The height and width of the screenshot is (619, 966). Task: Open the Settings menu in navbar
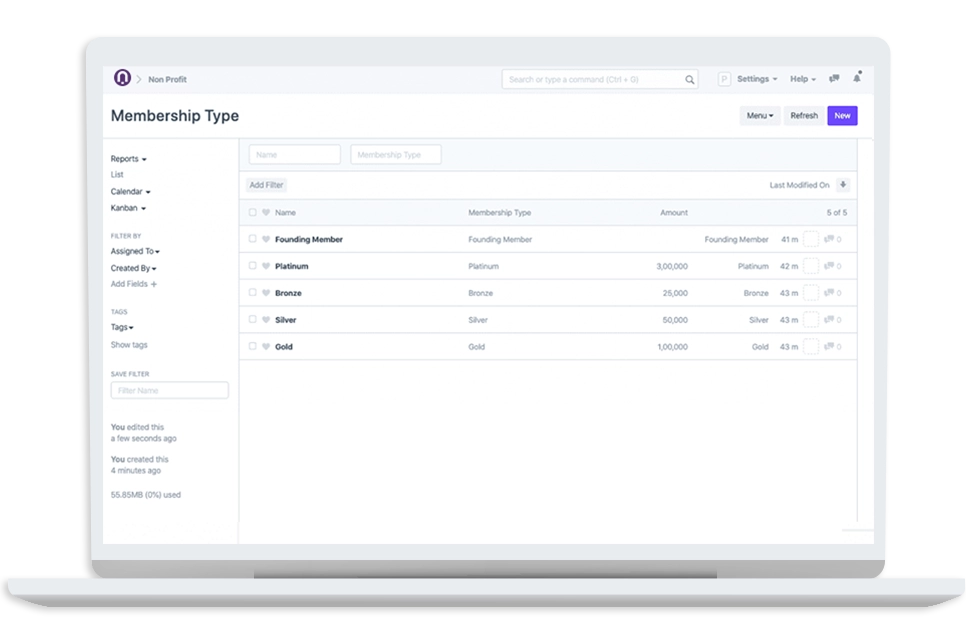pyautogui.click(x=756, y=79)
